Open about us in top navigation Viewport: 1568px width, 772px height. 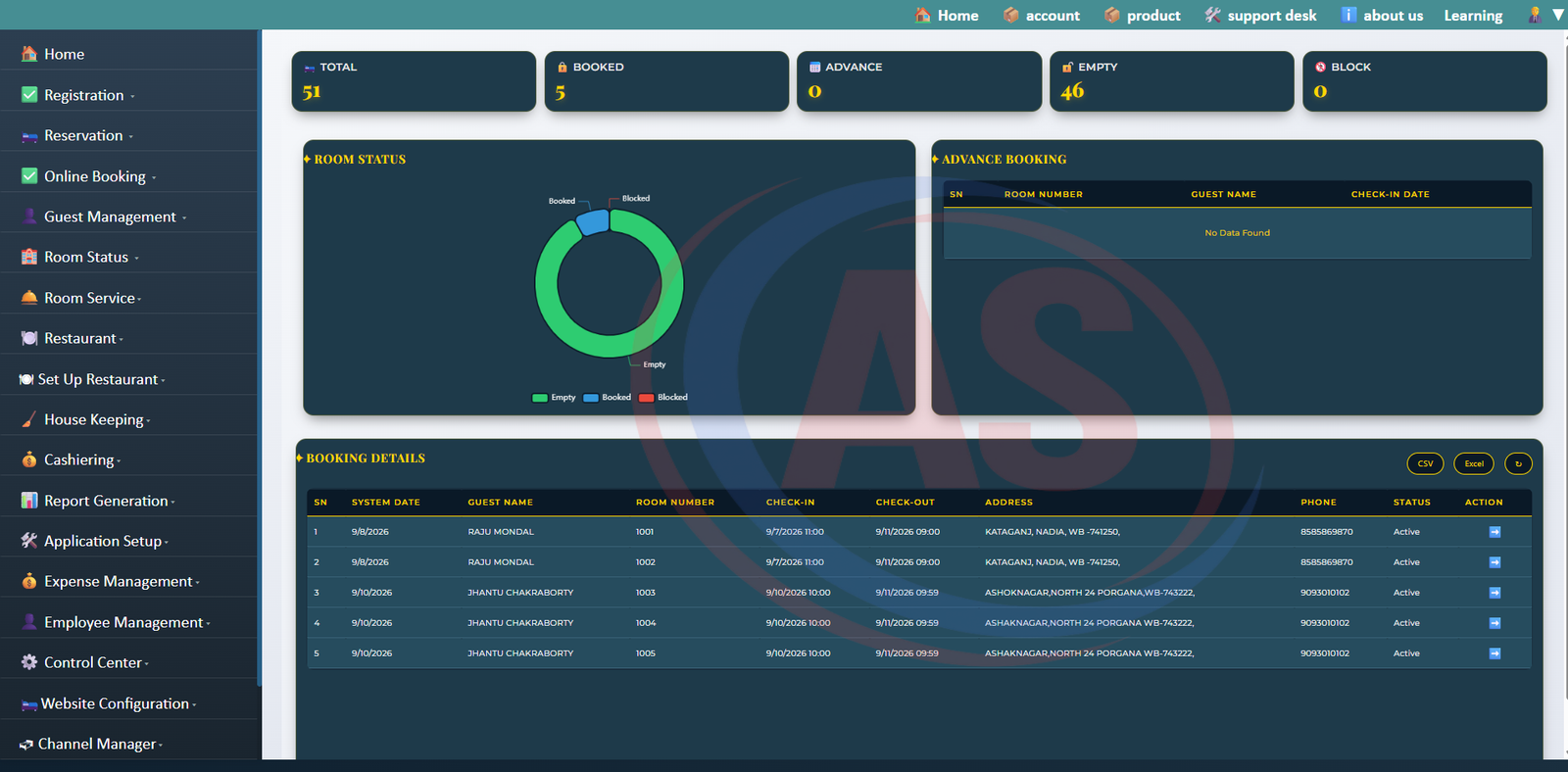pos(1382,16)
